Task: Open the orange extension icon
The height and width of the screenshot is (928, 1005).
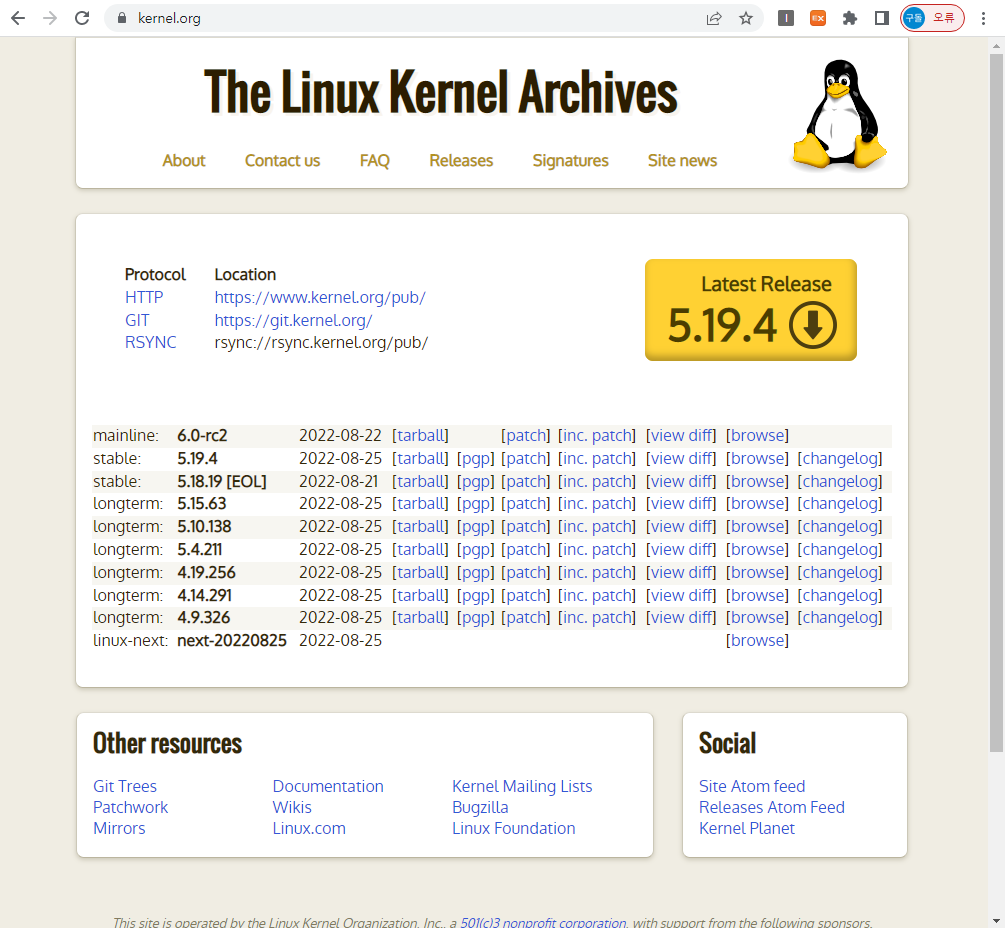Action: [818, 18]
